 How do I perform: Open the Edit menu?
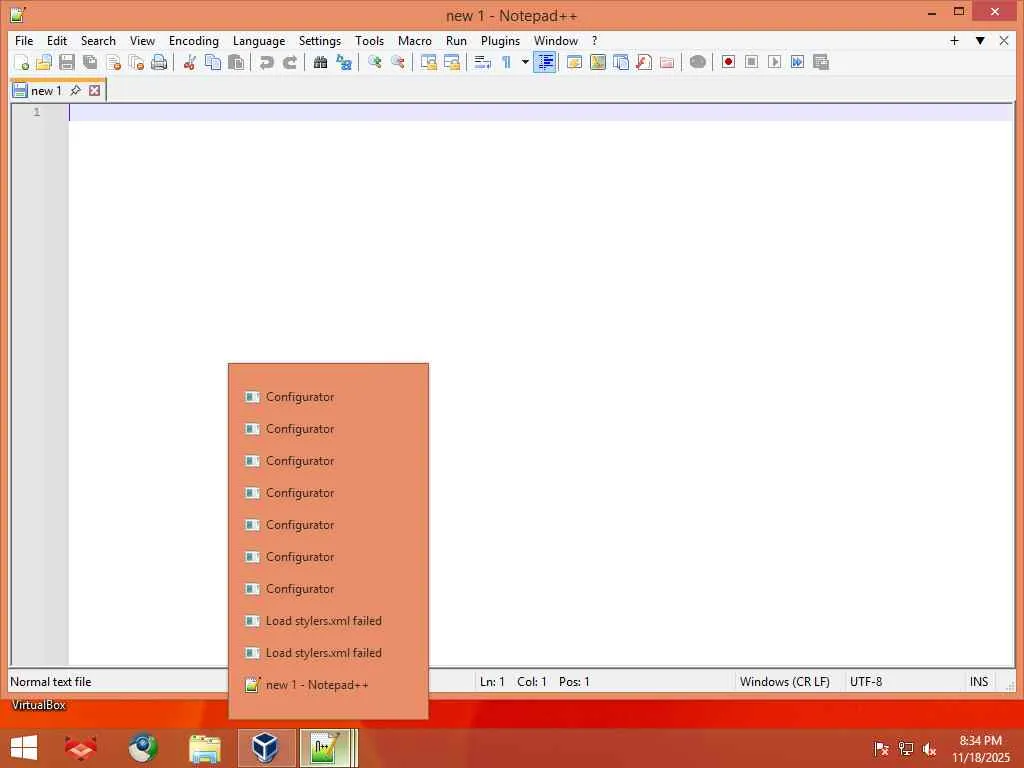[57, 40]
